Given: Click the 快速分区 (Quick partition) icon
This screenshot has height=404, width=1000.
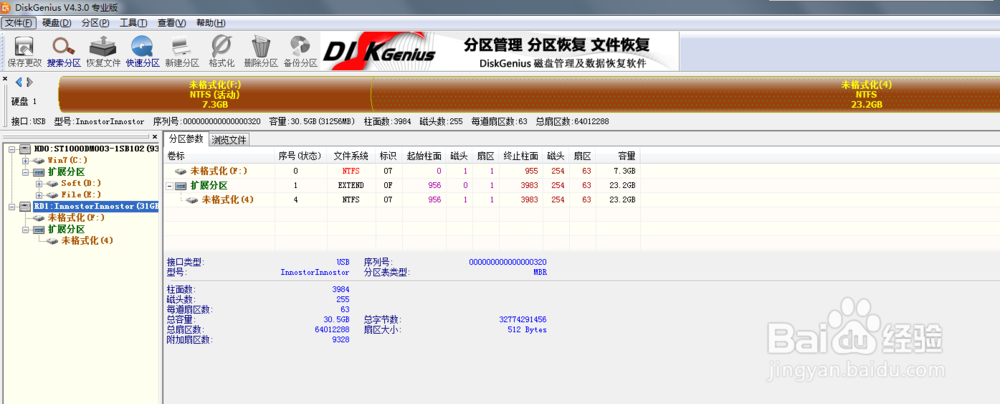Looking at the screenshot, I should [142, 51].
